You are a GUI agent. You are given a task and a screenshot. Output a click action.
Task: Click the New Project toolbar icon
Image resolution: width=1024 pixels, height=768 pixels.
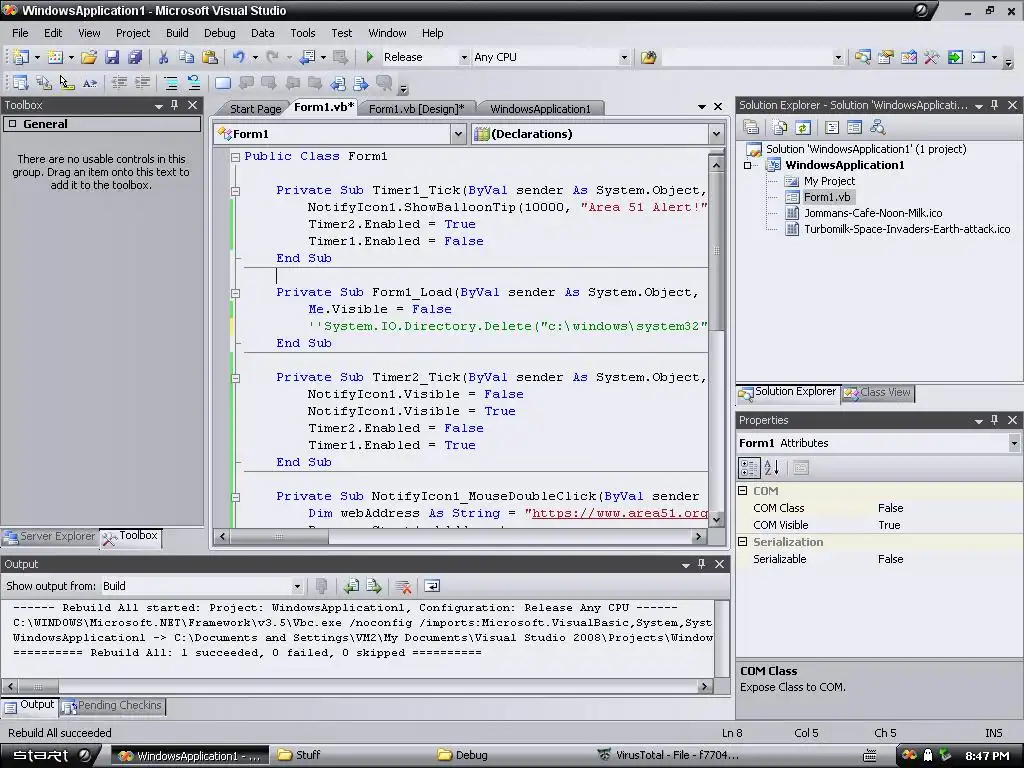[x=20, y=57]
